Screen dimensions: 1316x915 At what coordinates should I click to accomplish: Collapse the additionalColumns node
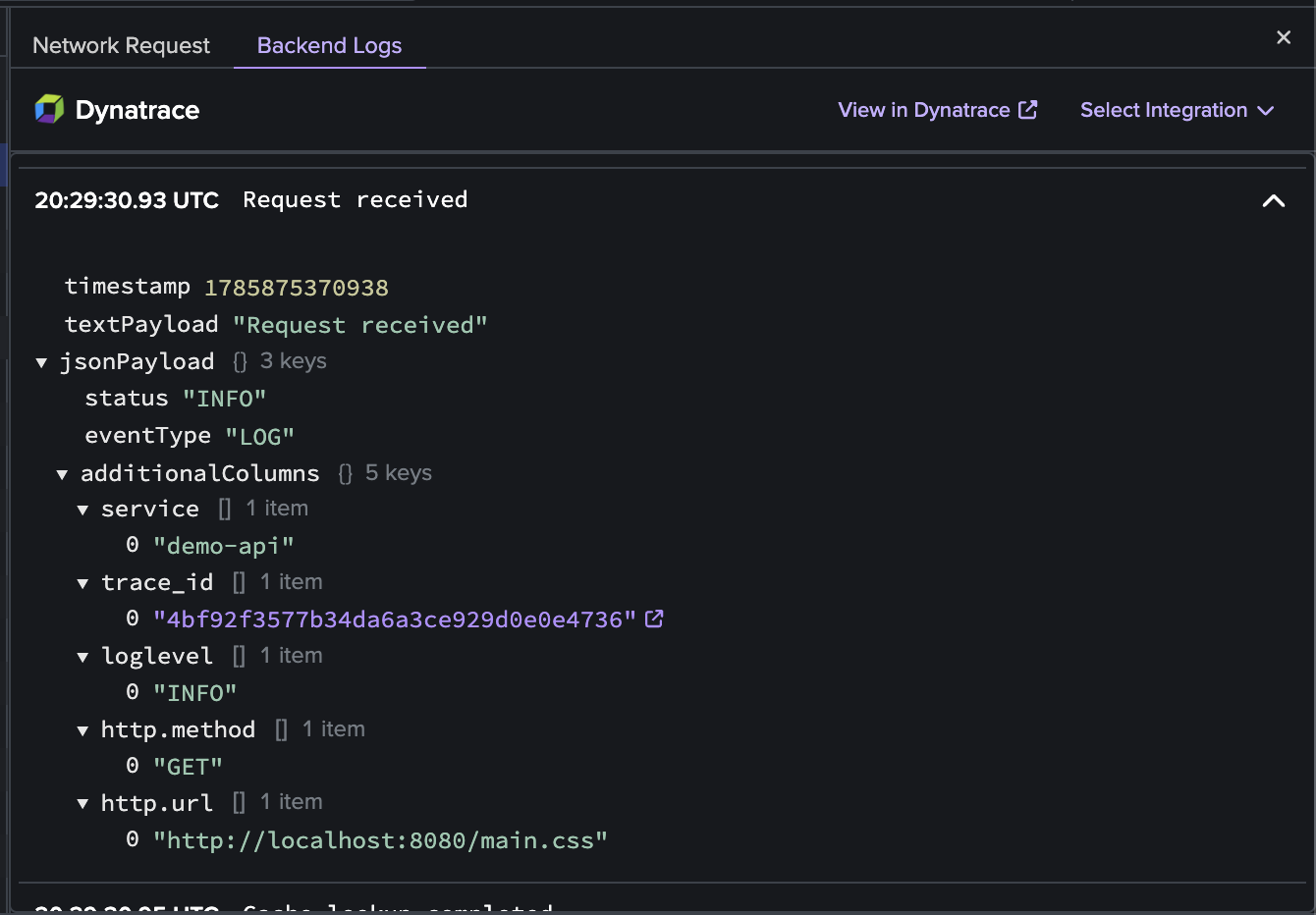pyautogui.click(x=62, y=474)
